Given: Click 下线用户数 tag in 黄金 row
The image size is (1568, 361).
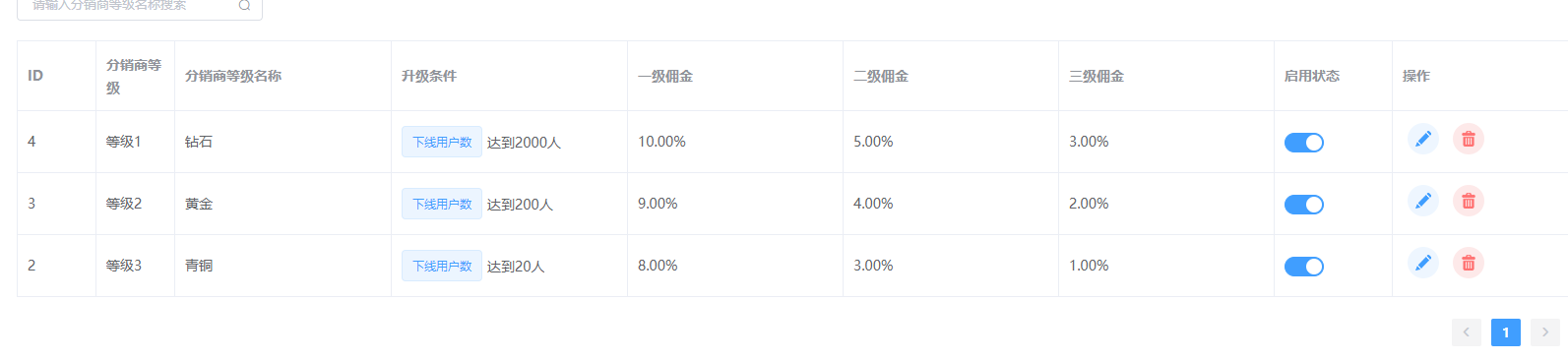Looking at the screenshot, I should (x=442, y=204).
